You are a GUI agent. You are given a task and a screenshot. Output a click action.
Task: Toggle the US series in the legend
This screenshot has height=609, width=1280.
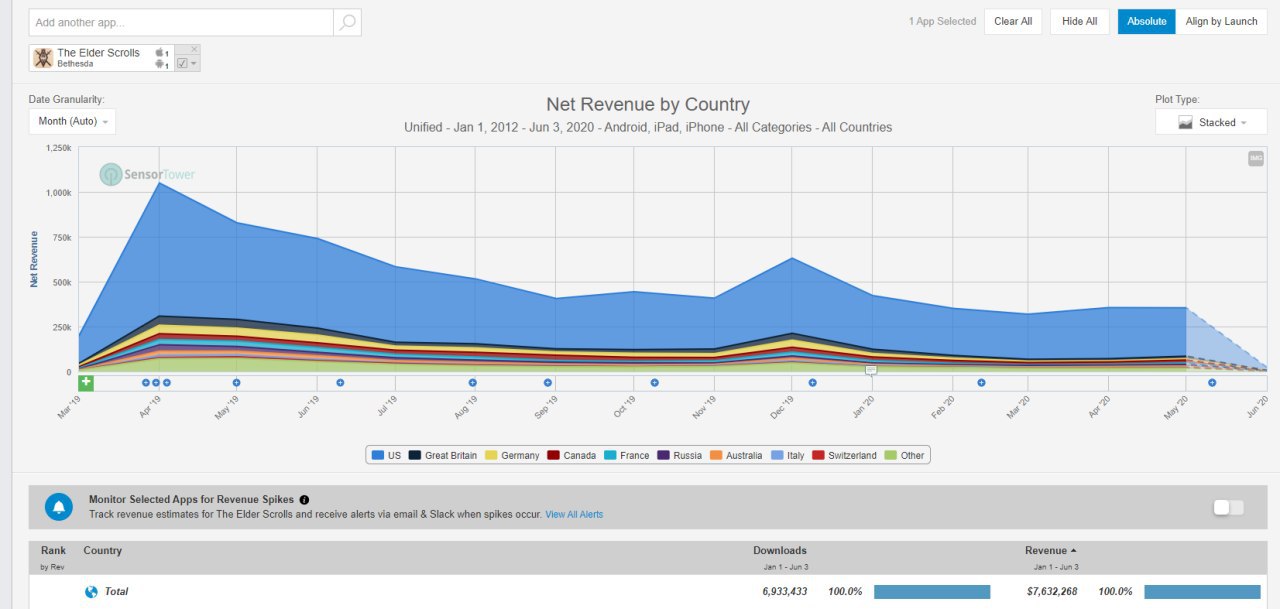[x=386, y=455]
